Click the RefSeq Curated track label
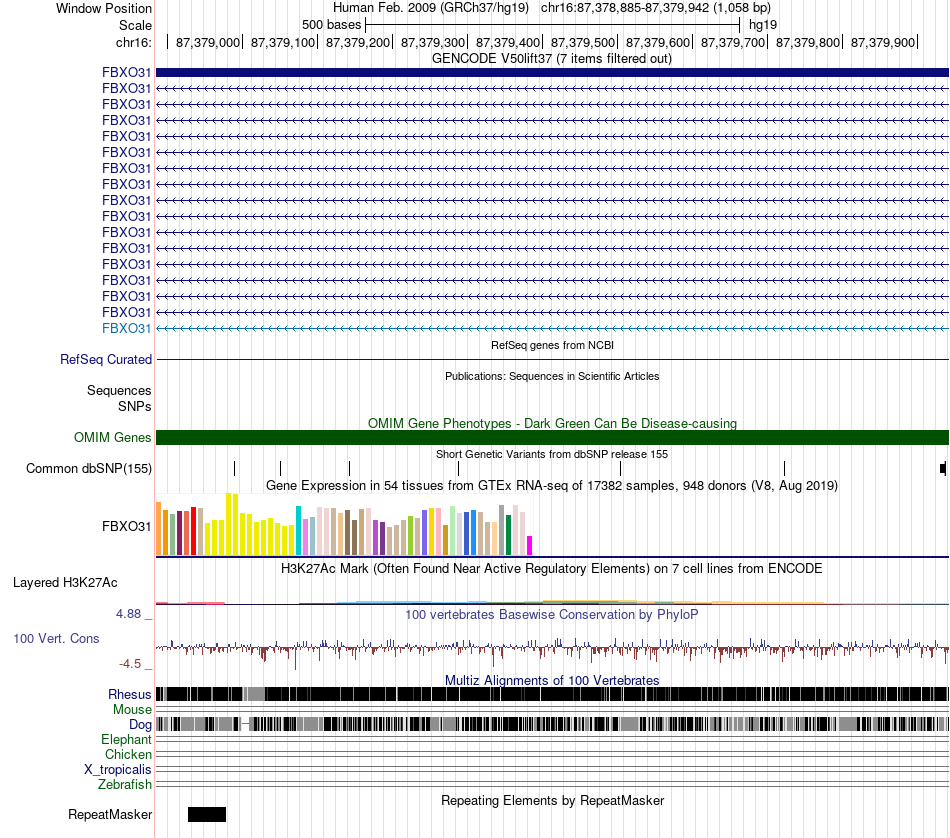The image size is (950, 838). click(106, 359)
